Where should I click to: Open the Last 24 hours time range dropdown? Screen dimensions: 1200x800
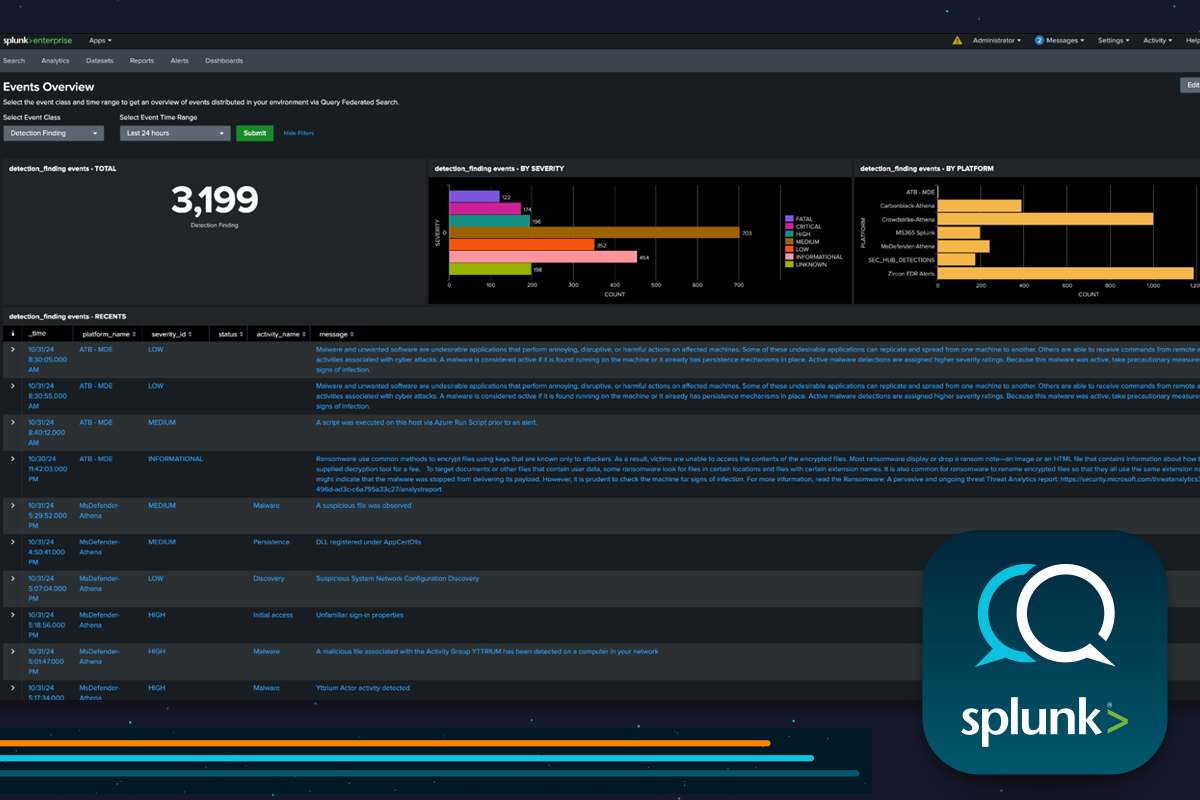pos(175,133)
